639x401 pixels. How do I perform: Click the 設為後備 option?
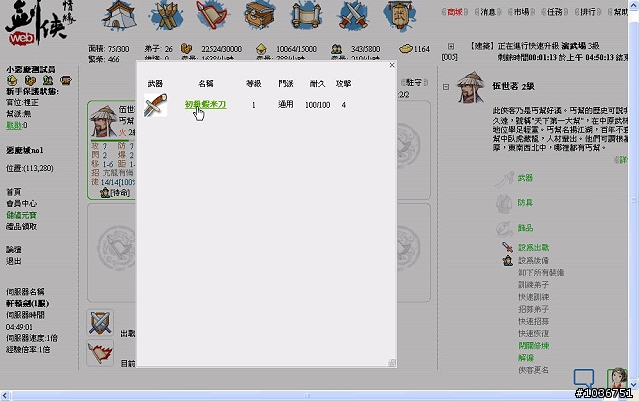[533, 260]
